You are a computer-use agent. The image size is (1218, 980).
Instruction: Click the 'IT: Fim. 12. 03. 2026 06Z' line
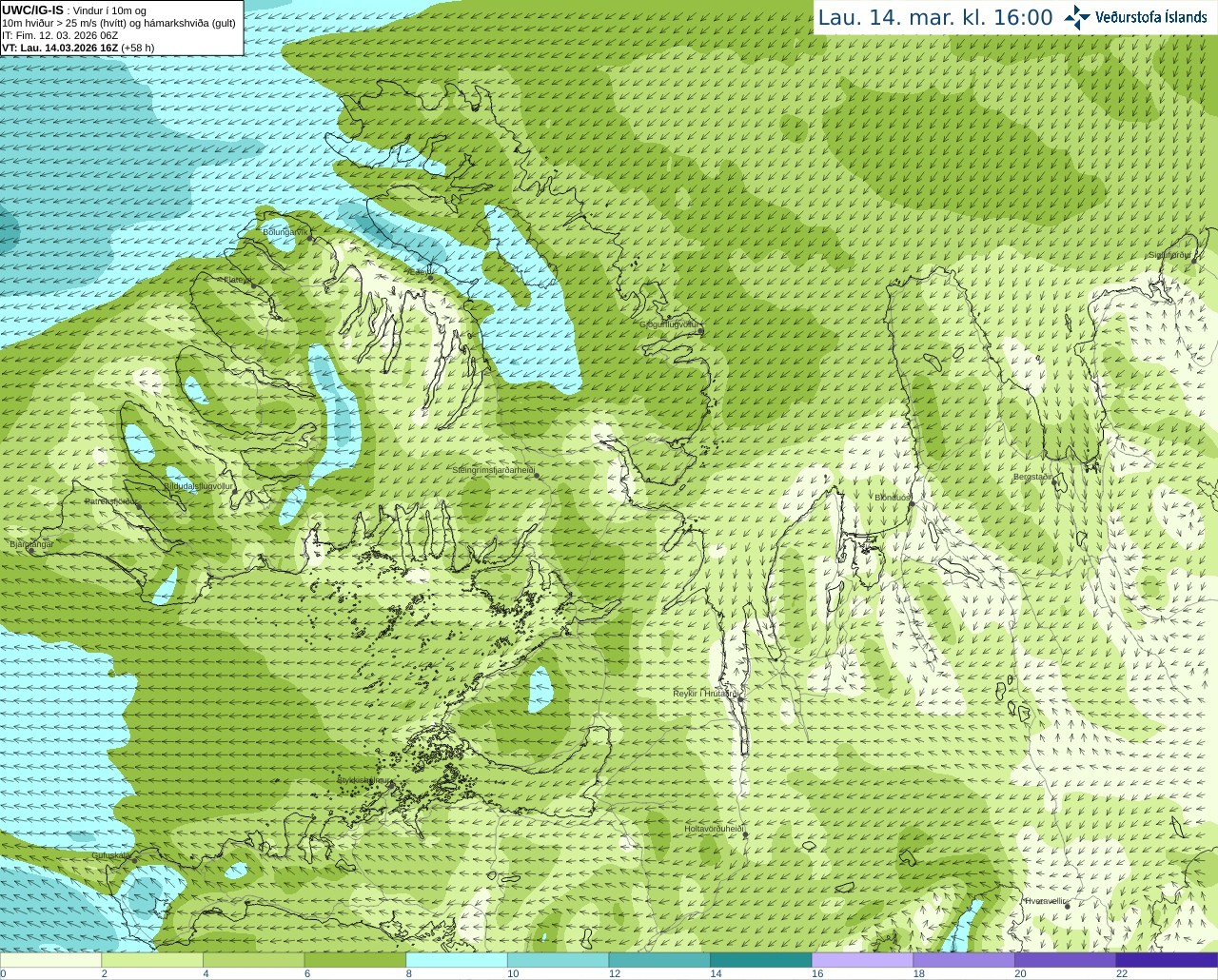60,35
